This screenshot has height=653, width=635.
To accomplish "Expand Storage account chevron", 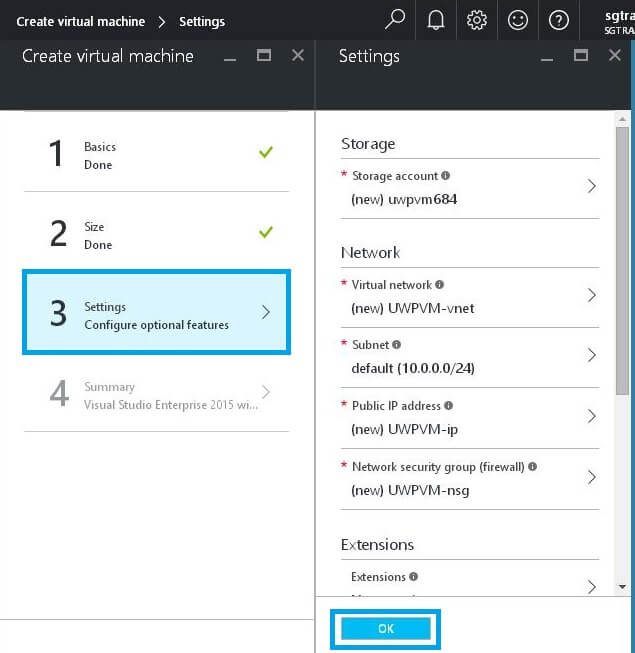I will [x=591, y=186].
